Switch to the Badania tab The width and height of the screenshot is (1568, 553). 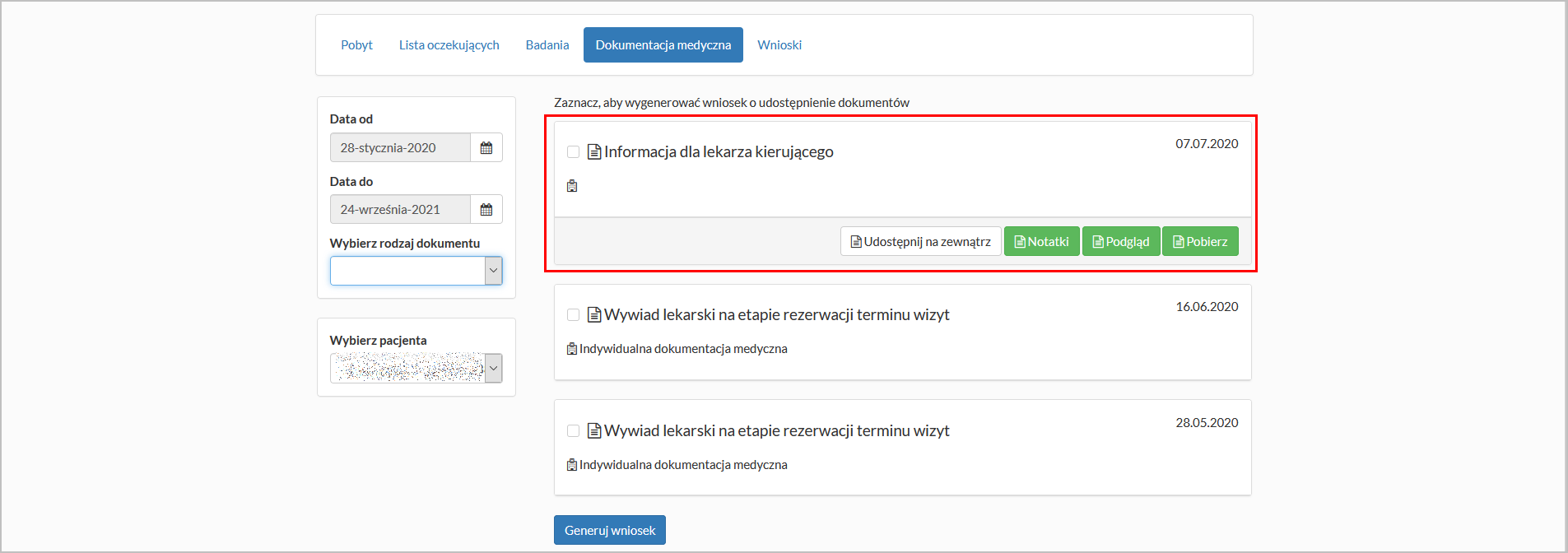[547, 44]
